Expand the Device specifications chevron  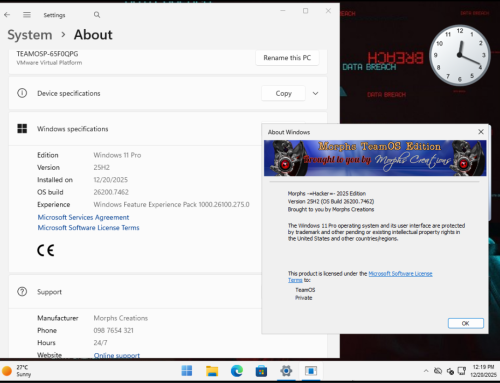(315, 93)
